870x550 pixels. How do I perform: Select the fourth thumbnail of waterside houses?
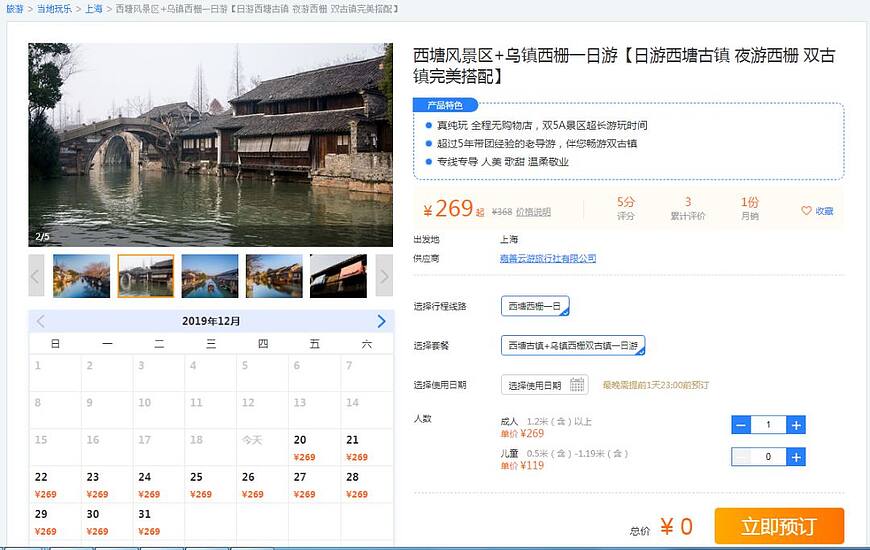(x=274, y=276)
